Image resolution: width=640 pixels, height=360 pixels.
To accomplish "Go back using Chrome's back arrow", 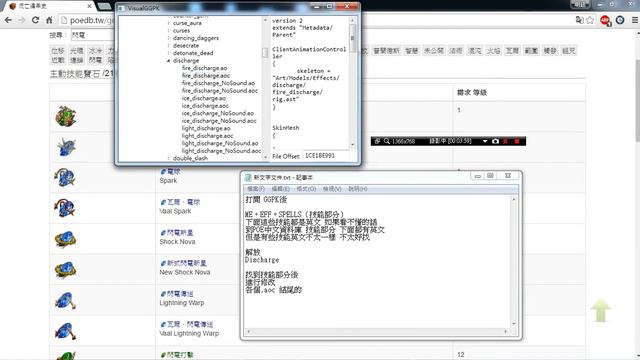I will 8,20.
